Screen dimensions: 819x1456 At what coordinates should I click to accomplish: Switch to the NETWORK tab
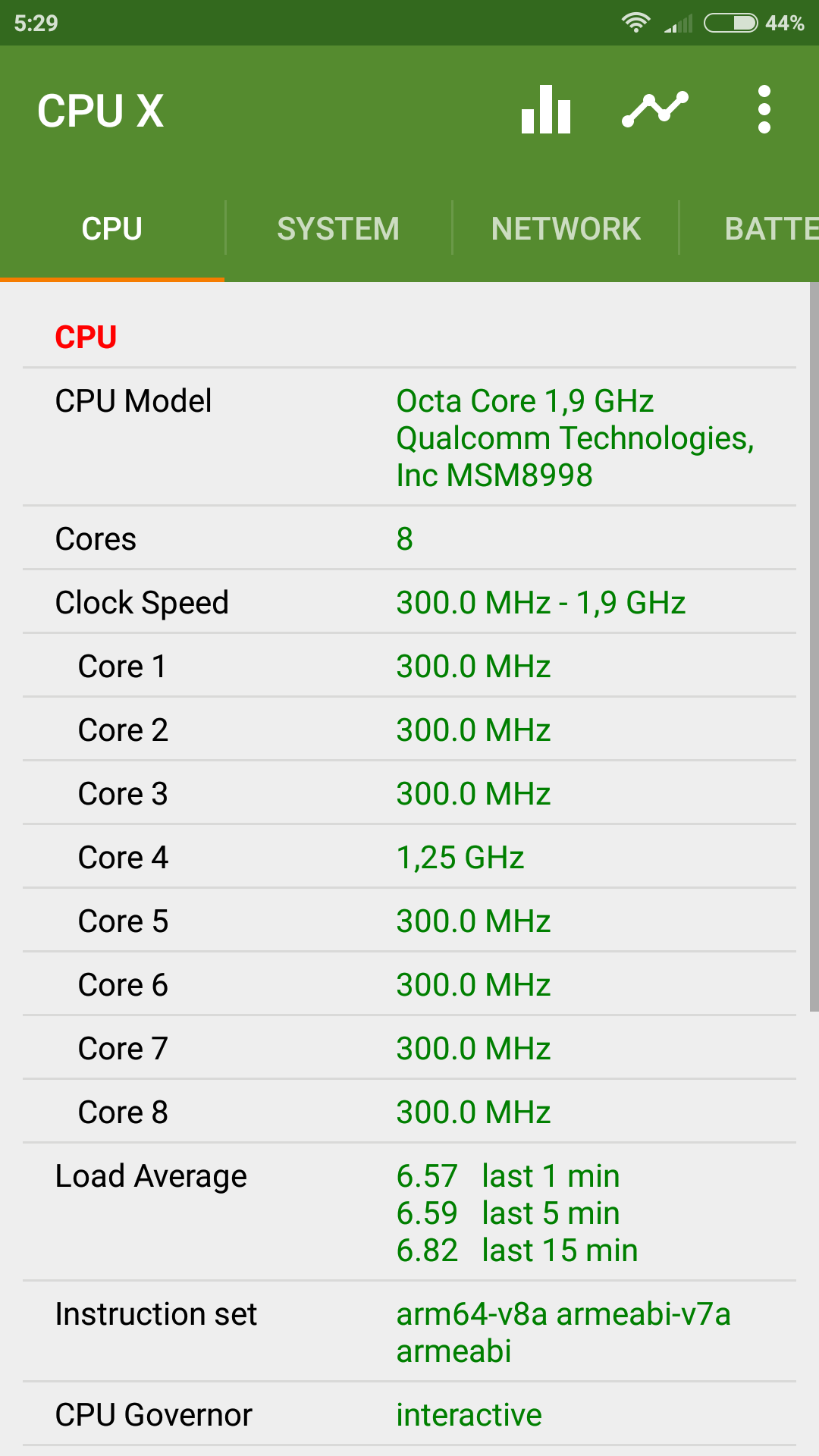[566, 228]
